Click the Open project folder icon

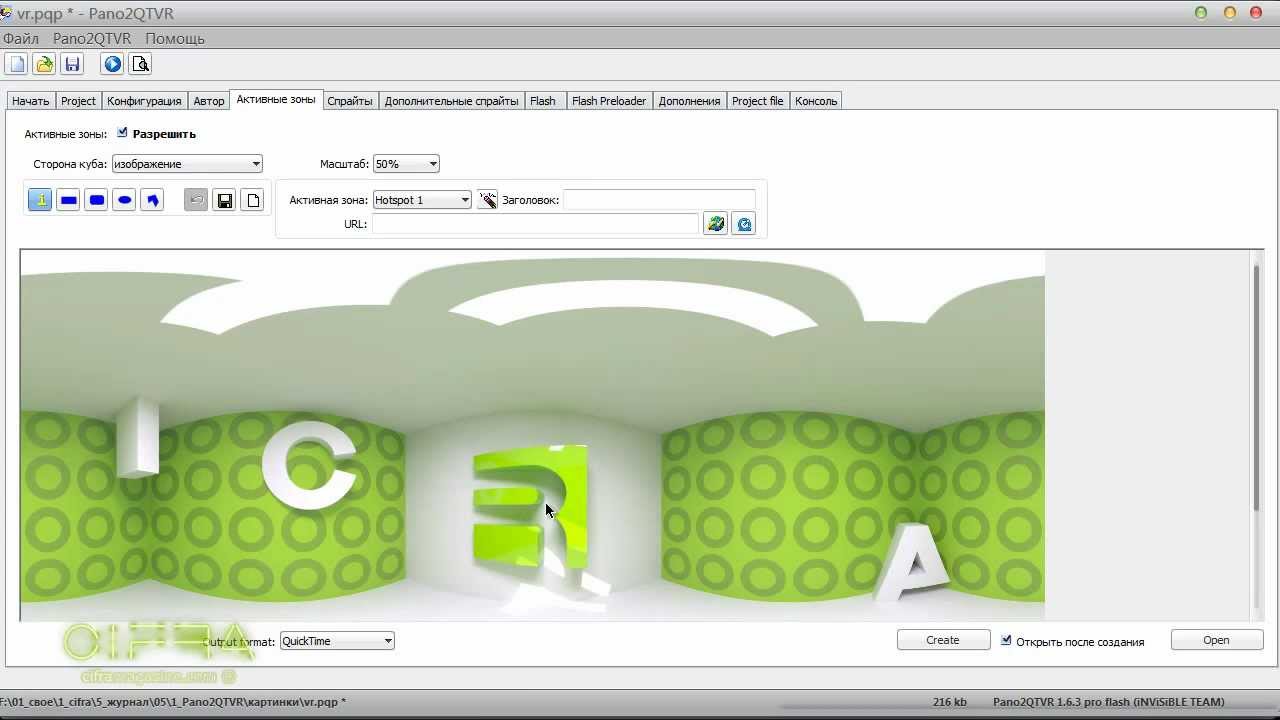tap(44, 64)
